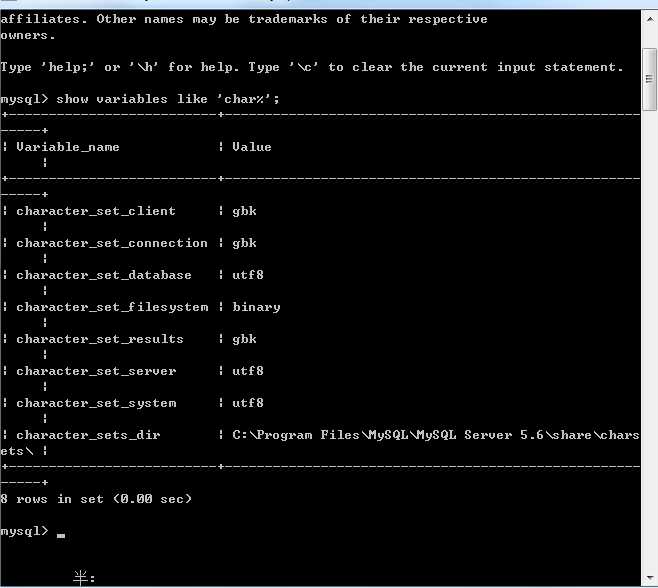Viewport: 658px width, 588px height.
Task: Select the character_set_client row name
Action: coord(96,211)
